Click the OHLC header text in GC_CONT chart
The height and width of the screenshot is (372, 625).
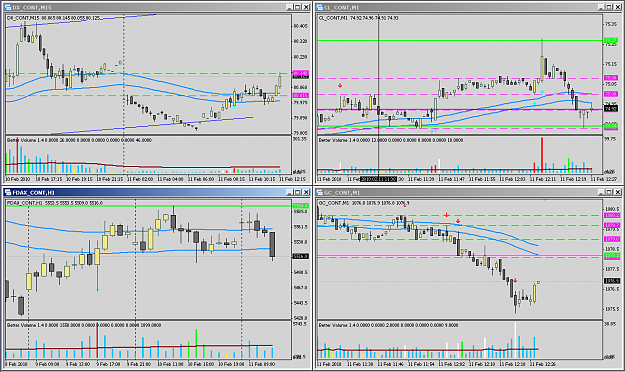point(364,203)
